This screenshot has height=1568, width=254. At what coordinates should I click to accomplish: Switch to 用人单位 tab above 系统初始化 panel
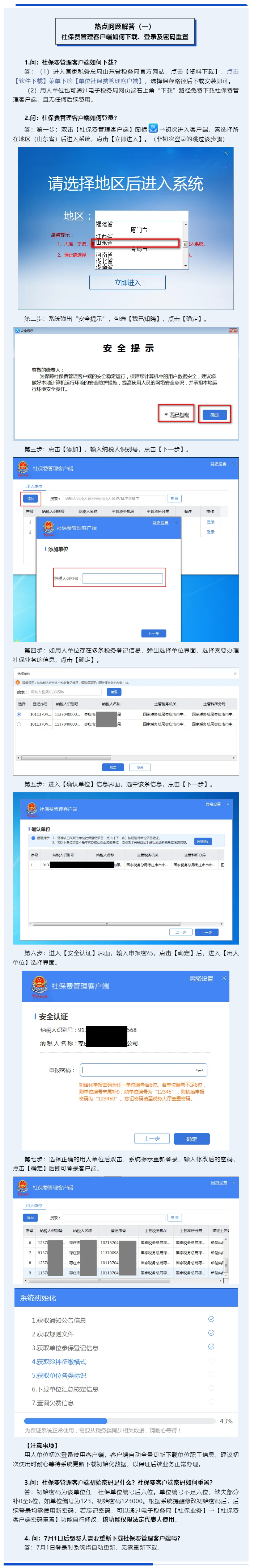click(x=34, y=1205)
